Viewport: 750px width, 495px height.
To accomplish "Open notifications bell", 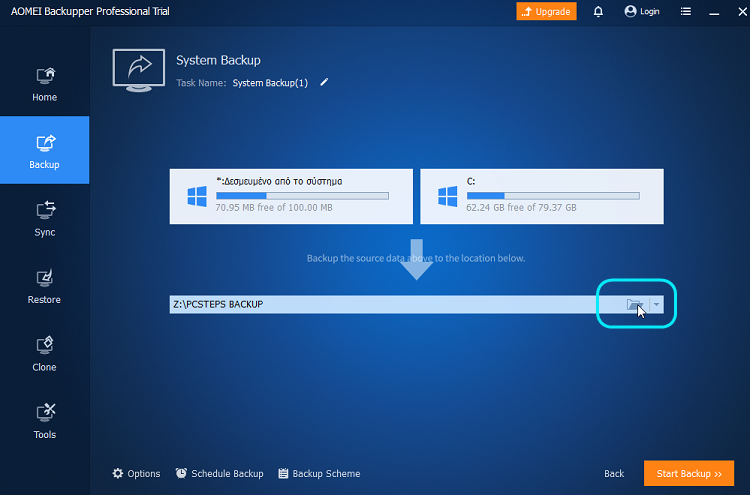I will (x=598, y=11).
